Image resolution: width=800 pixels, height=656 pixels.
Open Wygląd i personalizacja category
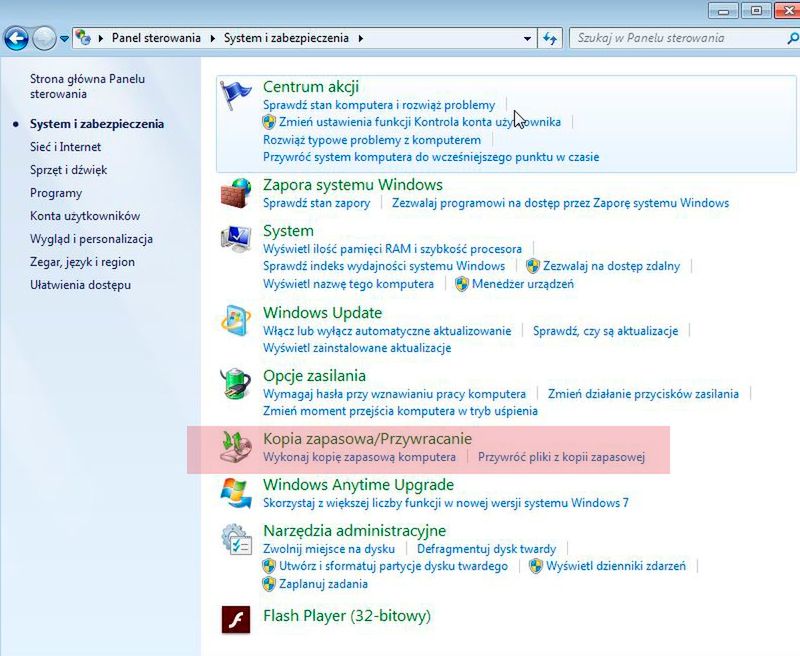(91, 239)
